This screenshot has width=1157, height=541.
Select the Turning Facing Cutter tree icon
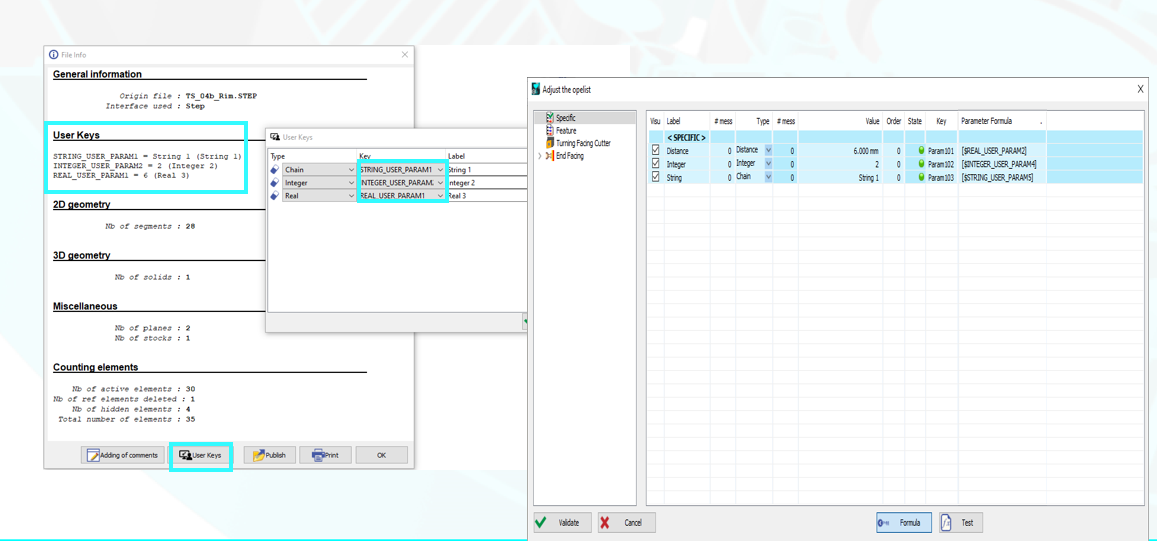click(550, 144)
